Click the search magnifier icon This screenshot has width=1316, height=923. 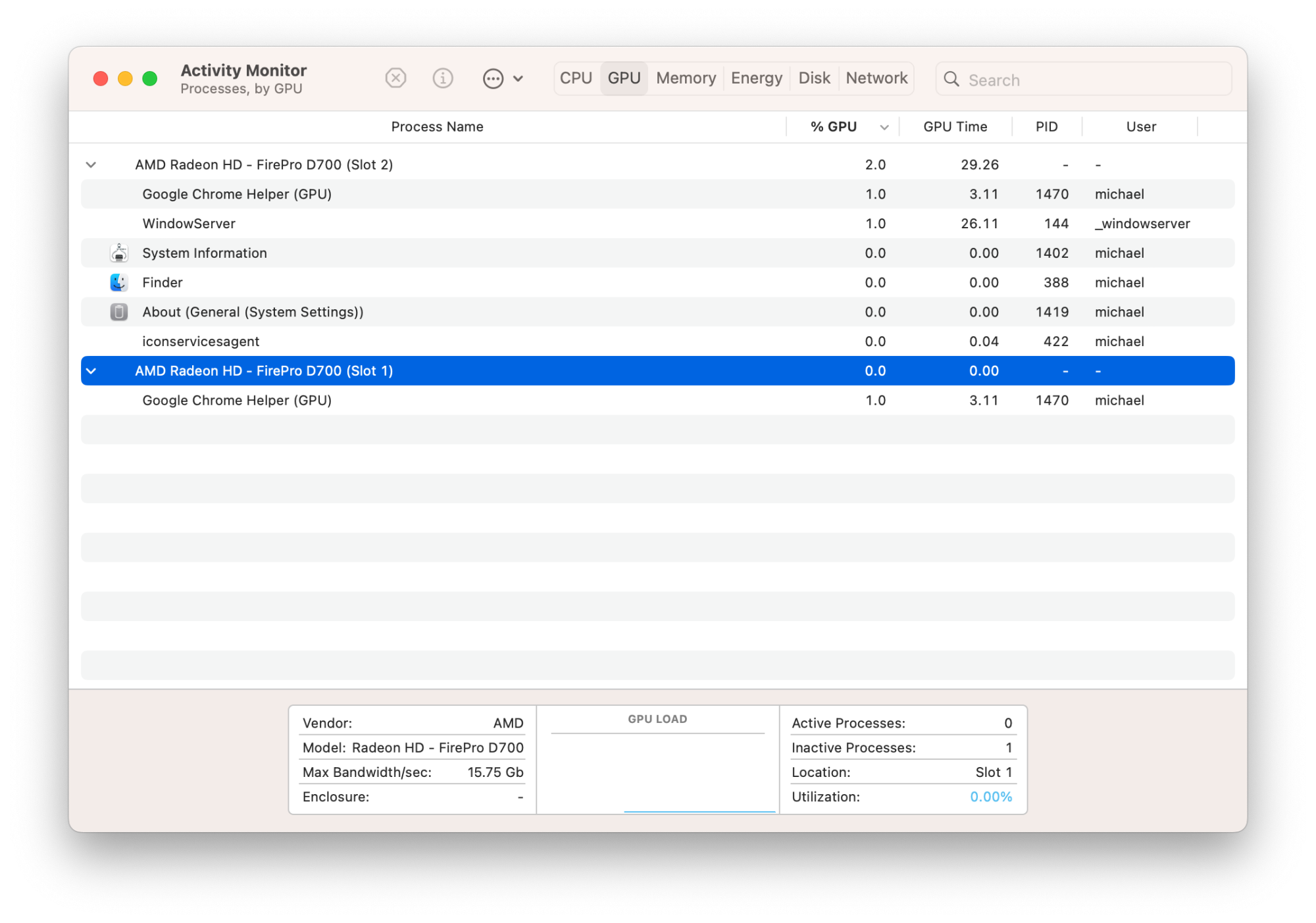(x=951, y=79)
